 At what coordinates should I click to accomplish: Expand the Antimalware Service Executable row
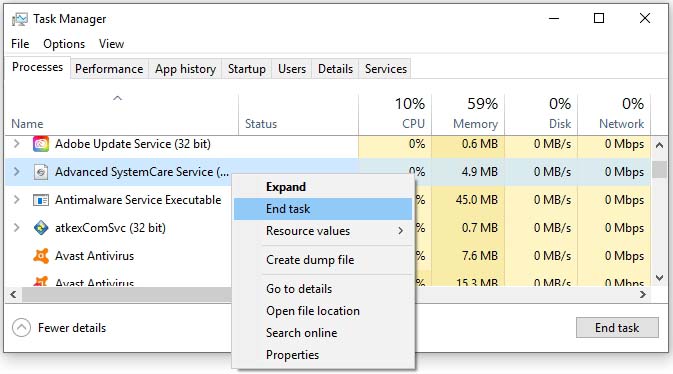(16, 200)
